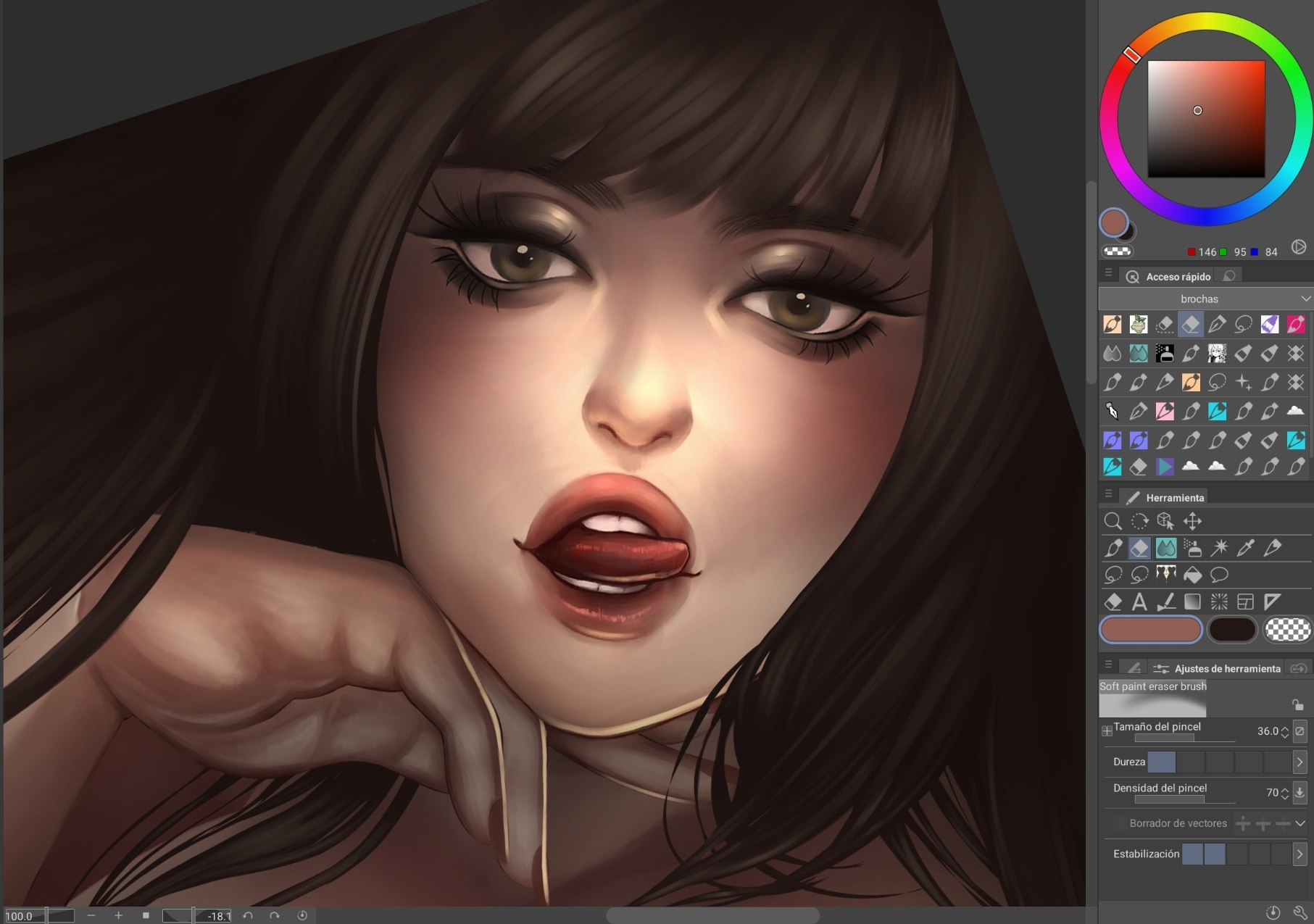Screen dimensions: 1314x924
Task: Adjust brush density 70 stepper
Action: pos(1285,793)
